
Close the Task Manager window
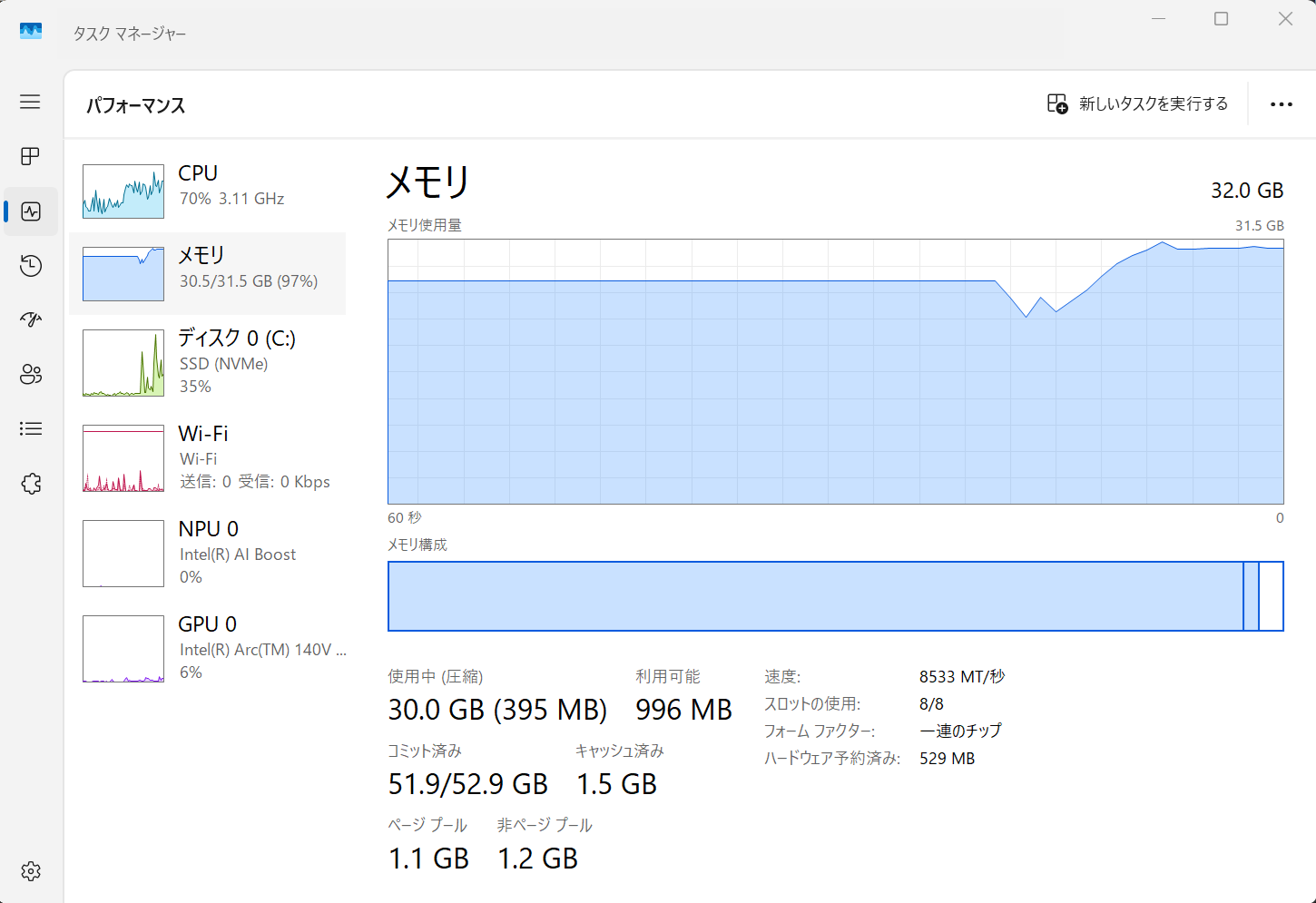[x=1285, y=19]
